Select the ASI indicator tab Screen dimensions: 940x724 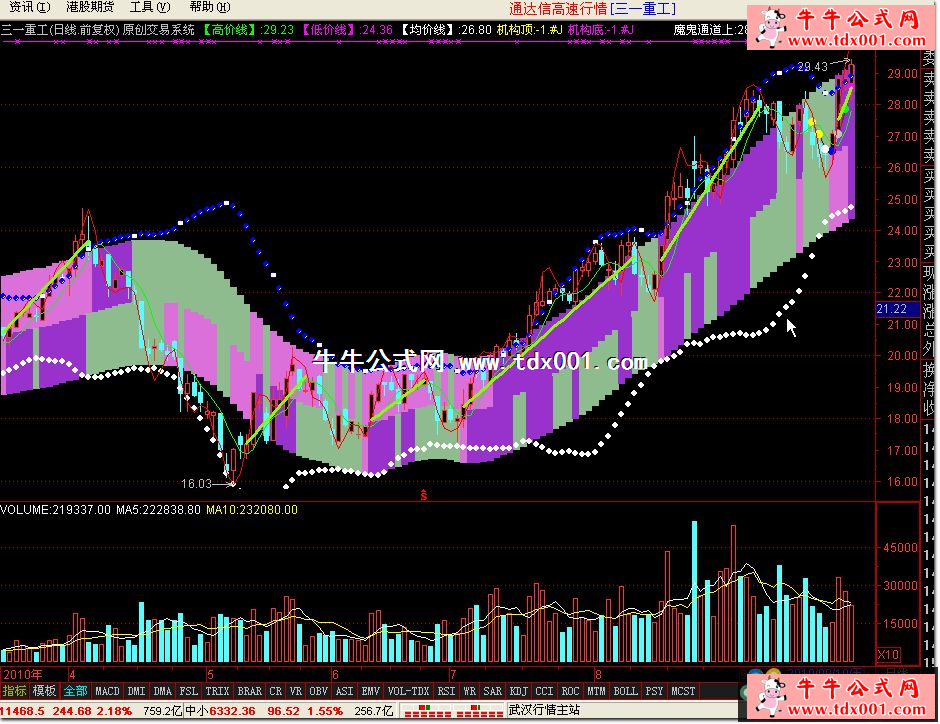click(x=344, y=691)
